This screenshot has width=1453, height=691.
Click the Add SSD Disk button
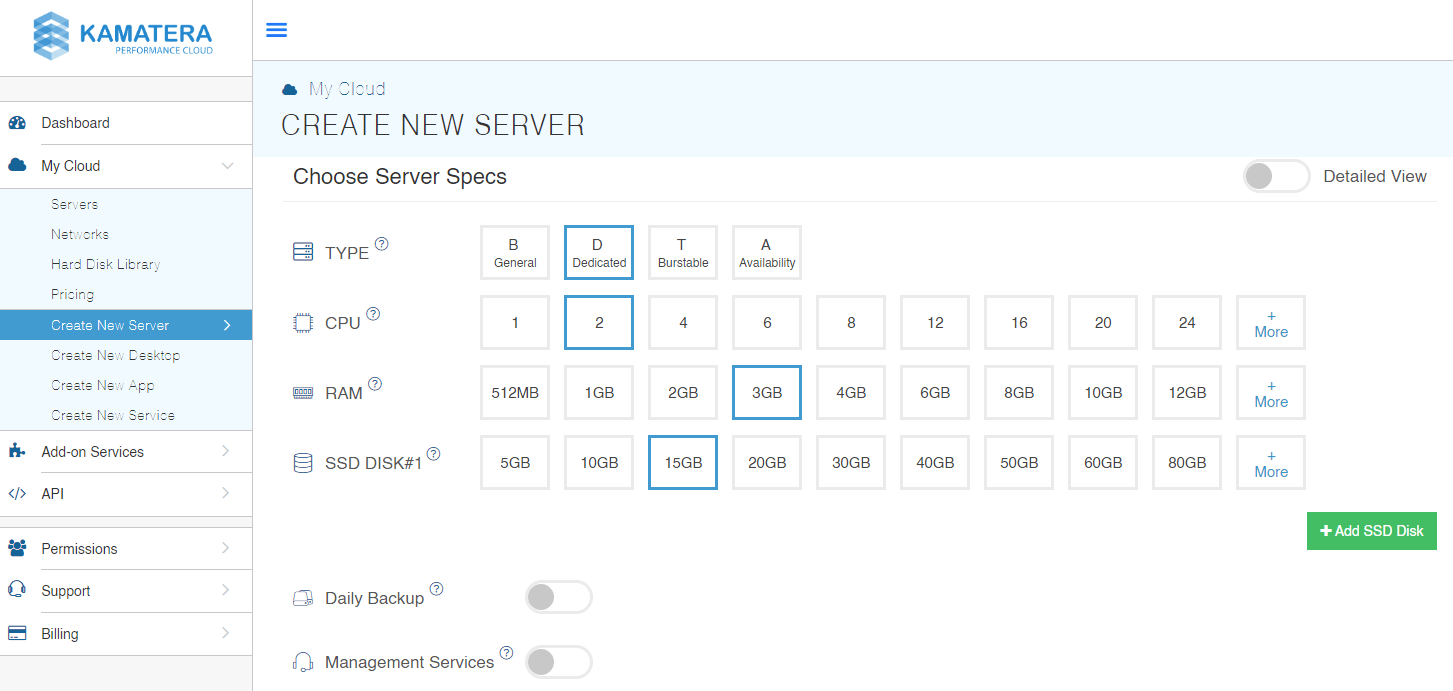tap(1371, 530)
